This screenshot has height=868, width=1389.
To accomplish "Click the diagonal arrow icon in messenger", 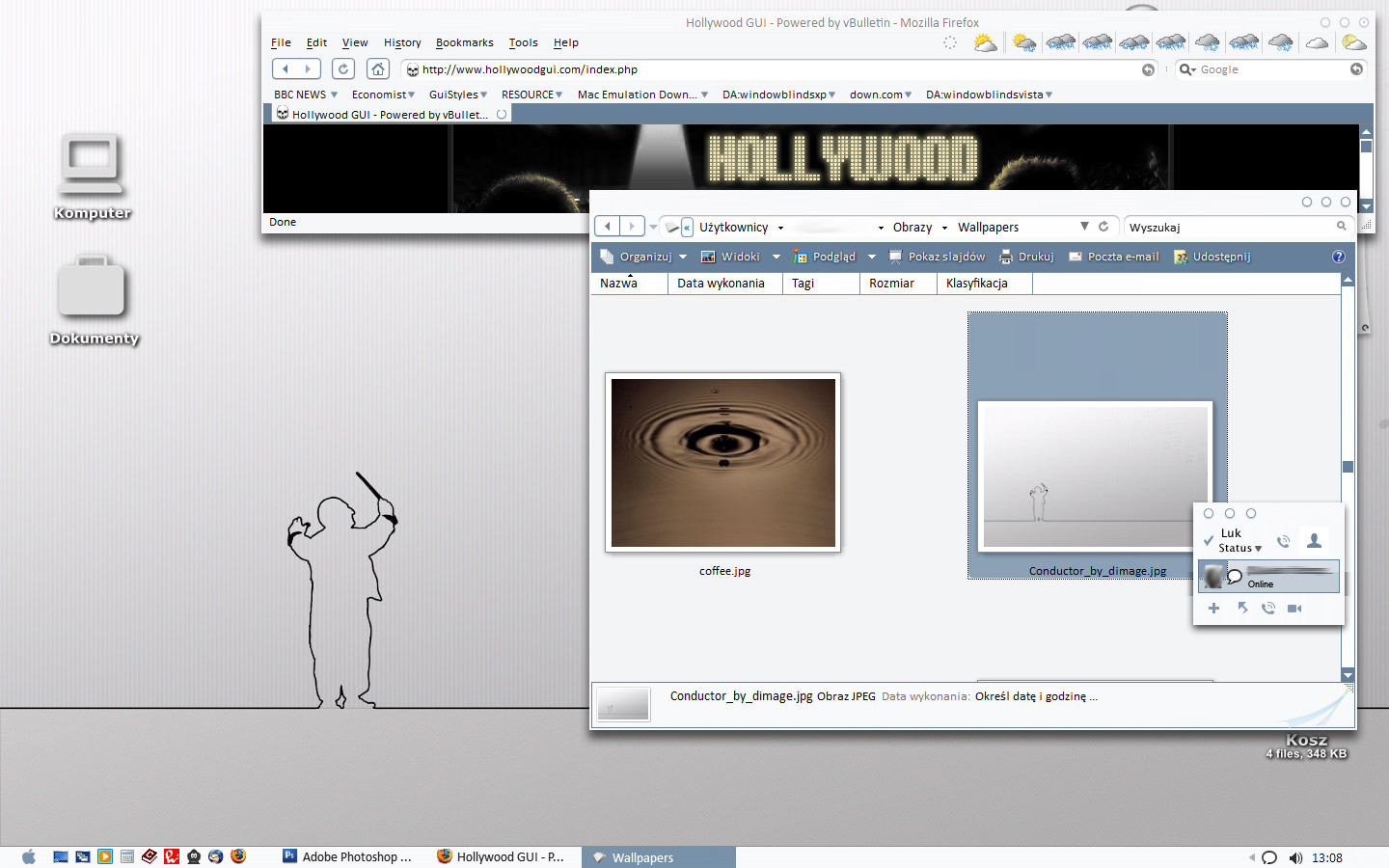I will coord(1242,608).
